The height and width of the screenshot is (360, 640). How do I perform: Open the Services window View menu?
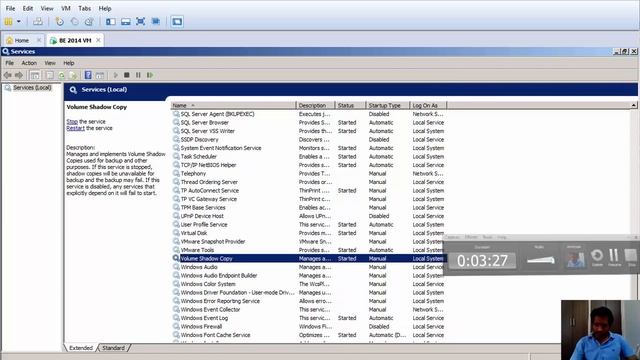[x=50, y=63]
